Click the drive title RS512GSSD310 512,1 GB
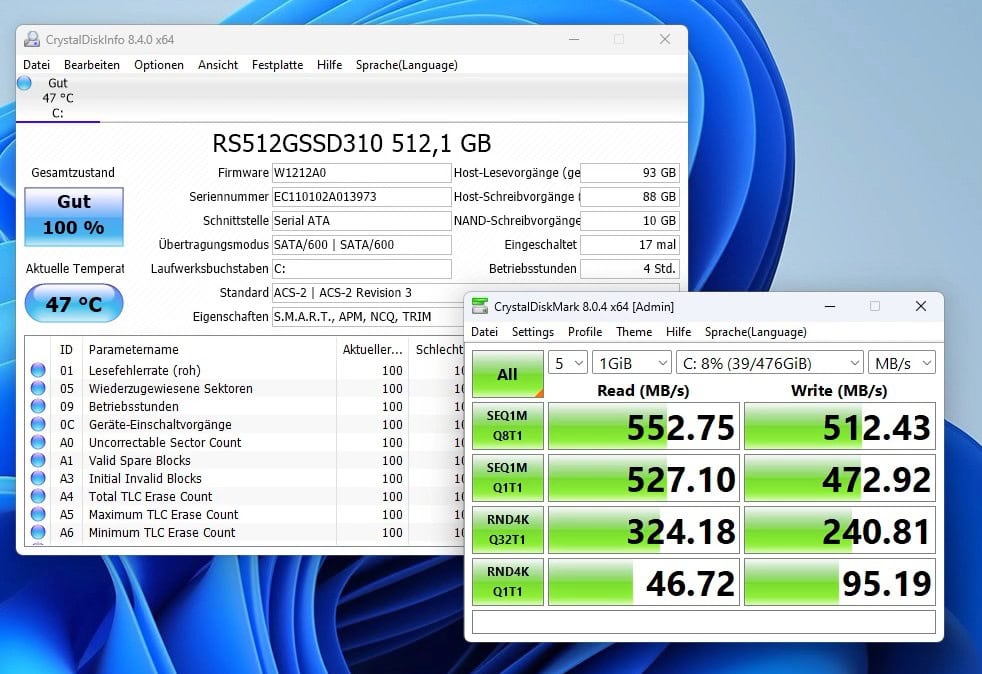The height and width of the screenshot is (674, 982). pos(352,143)
